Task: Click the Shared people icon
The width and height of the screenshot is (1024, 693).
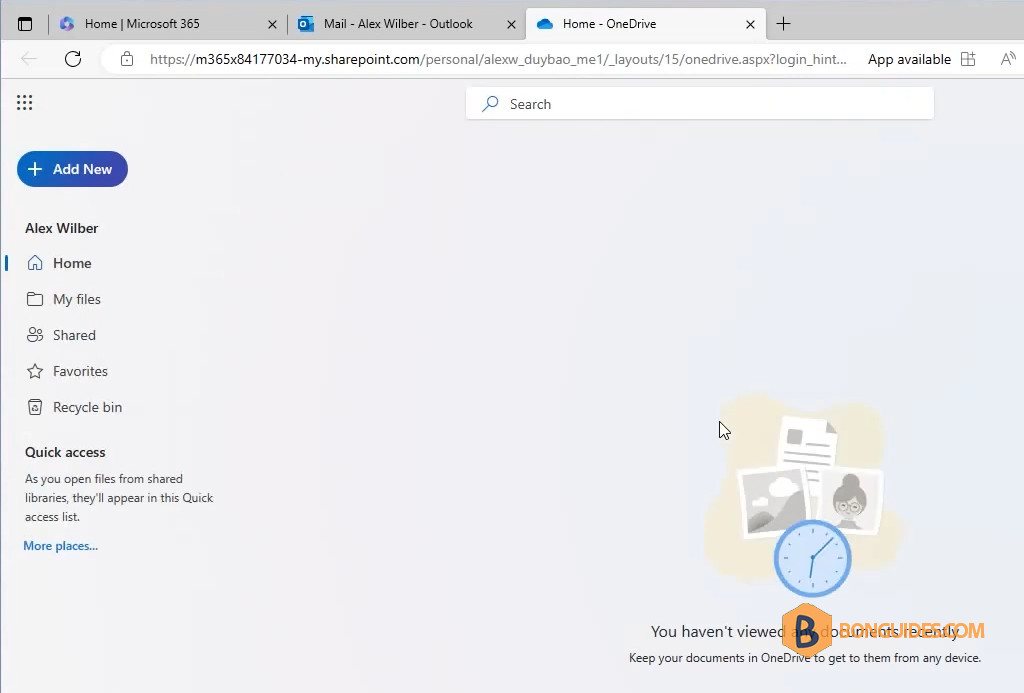Action: [35, 335]
